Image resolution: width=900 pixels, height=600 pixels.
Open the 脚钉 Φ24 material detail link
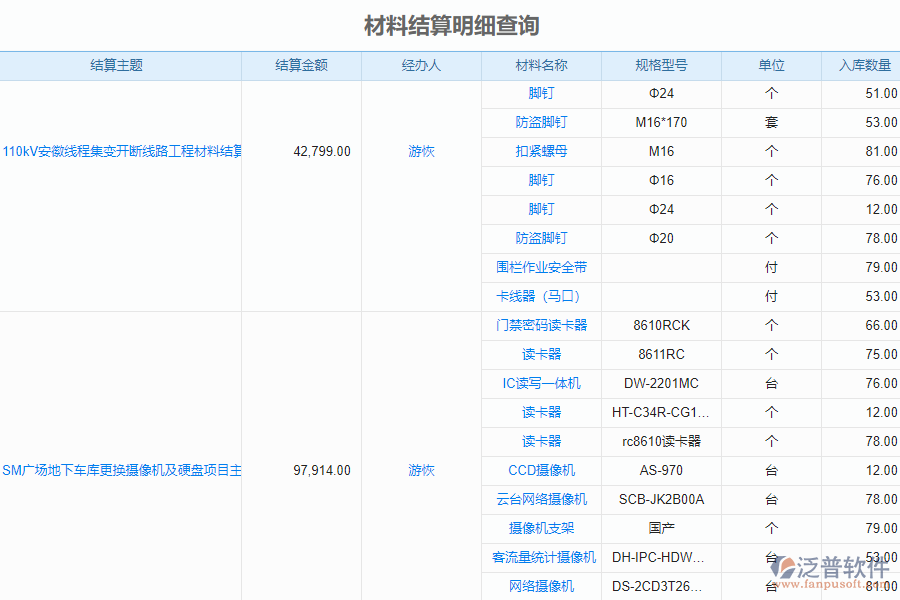point(541,93)
